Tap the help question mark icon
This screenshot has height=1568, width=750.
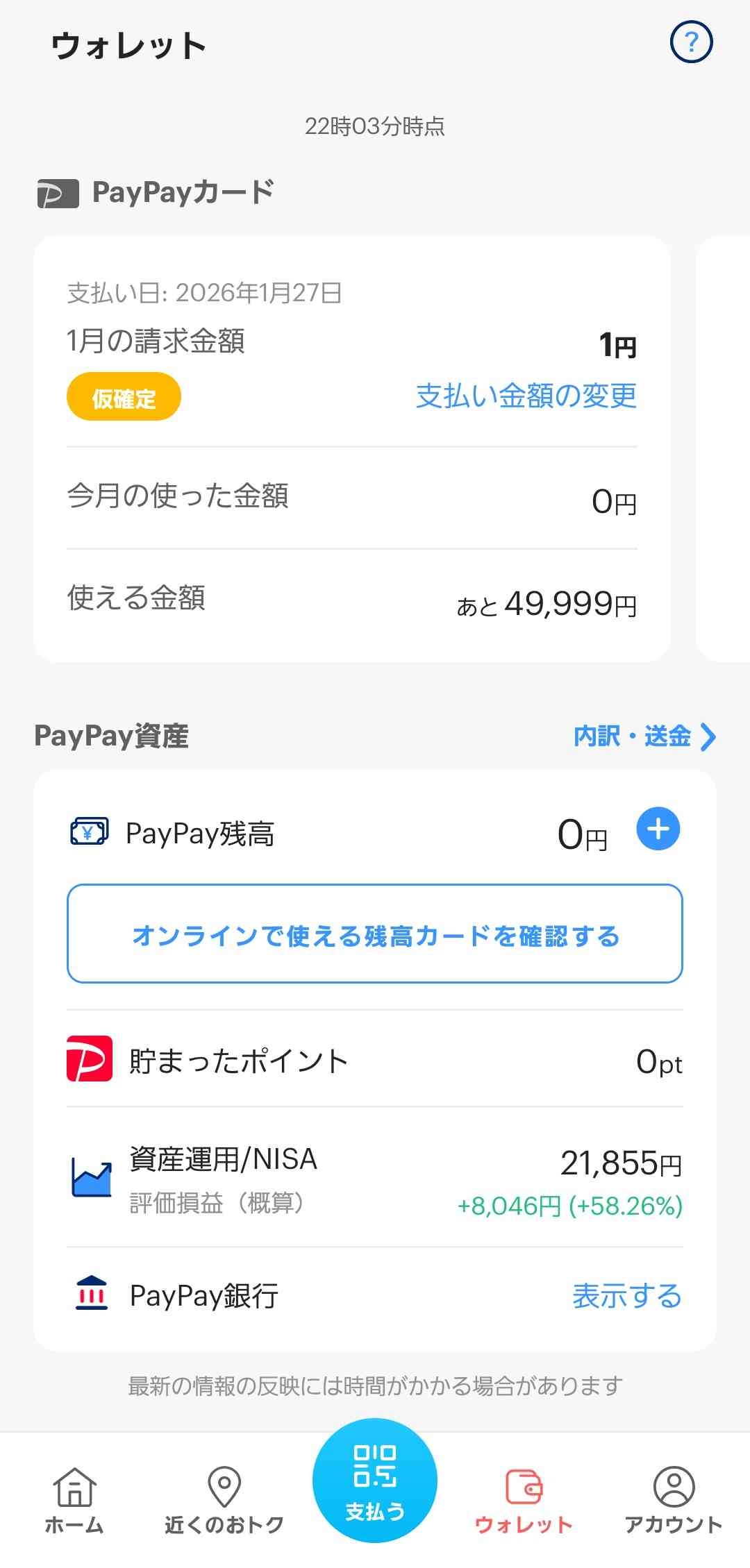coord(691,42)
